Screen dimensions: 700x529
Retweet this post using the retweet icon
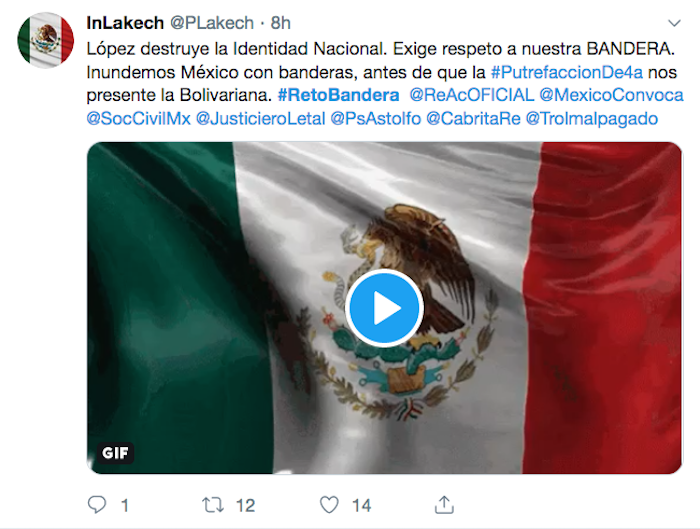coord(212,505)
